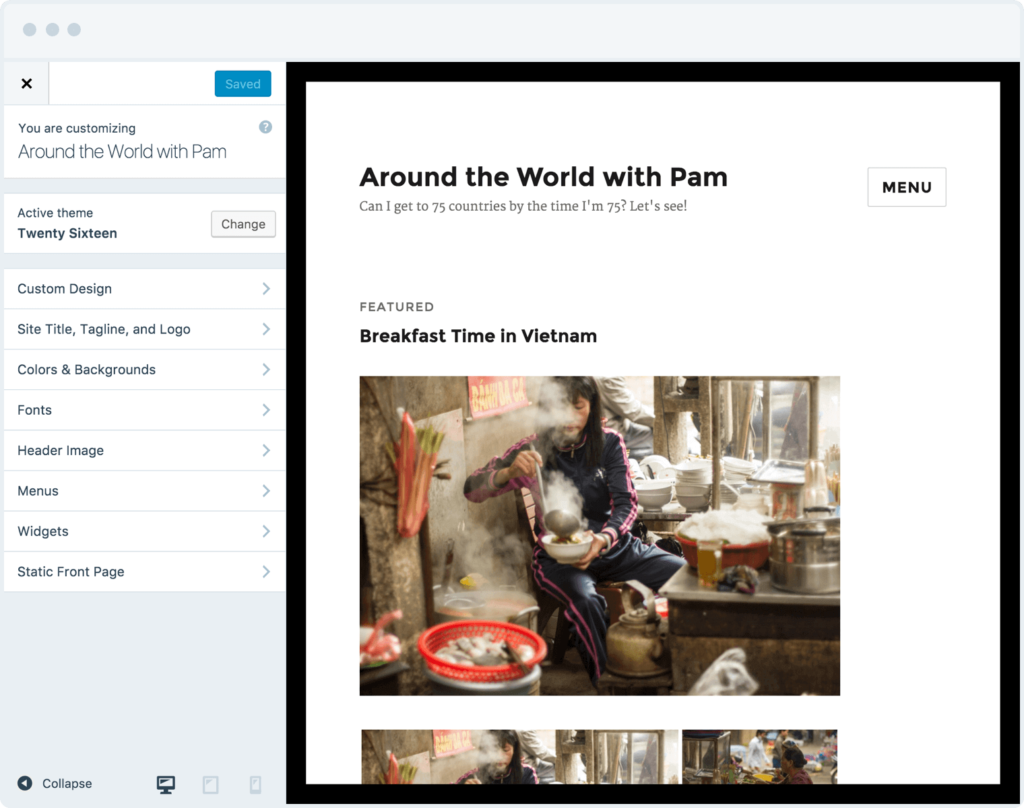Click Around the World with Pam in sidebar
This screenshot has width=1024, height=808.
122,152
